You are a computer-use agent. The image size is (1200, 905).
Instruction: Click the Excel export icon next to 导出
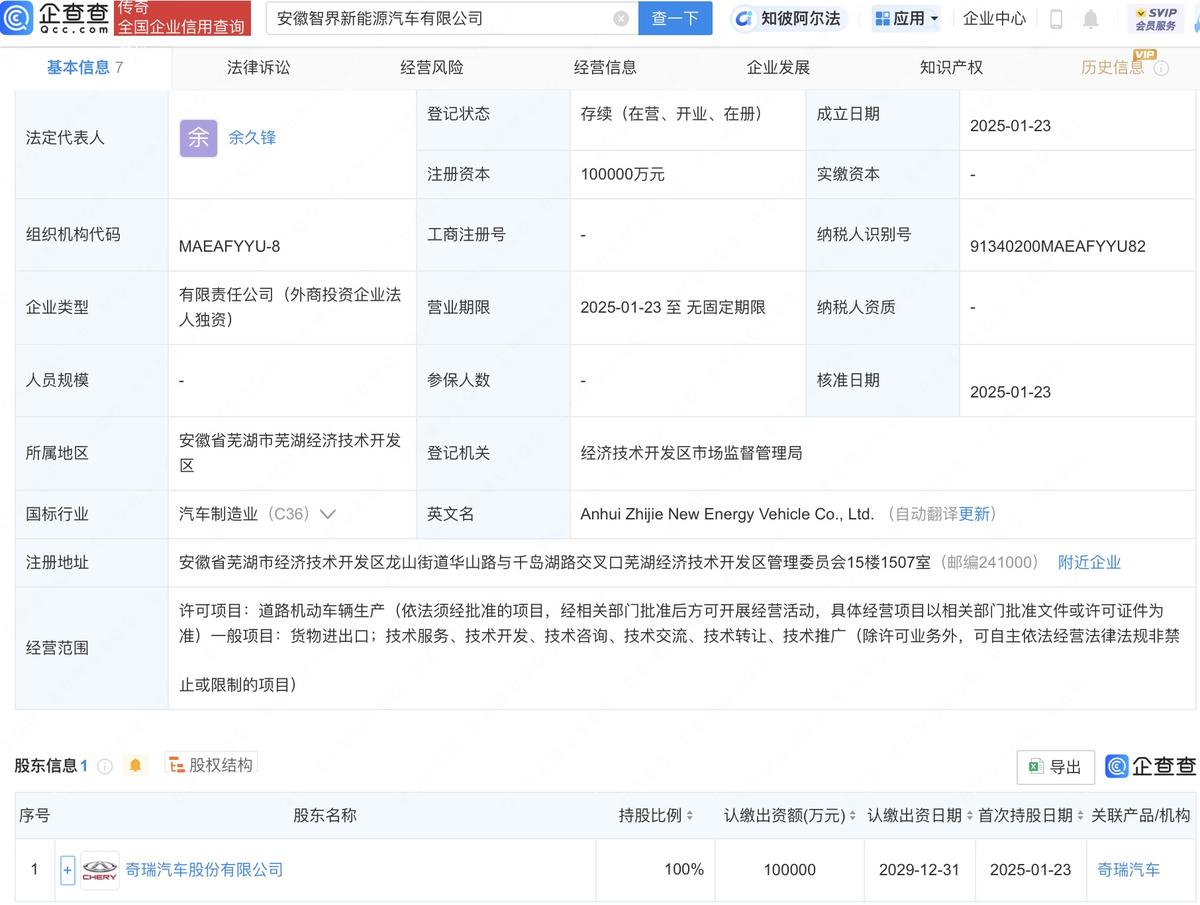click(x=1037, y=766)
